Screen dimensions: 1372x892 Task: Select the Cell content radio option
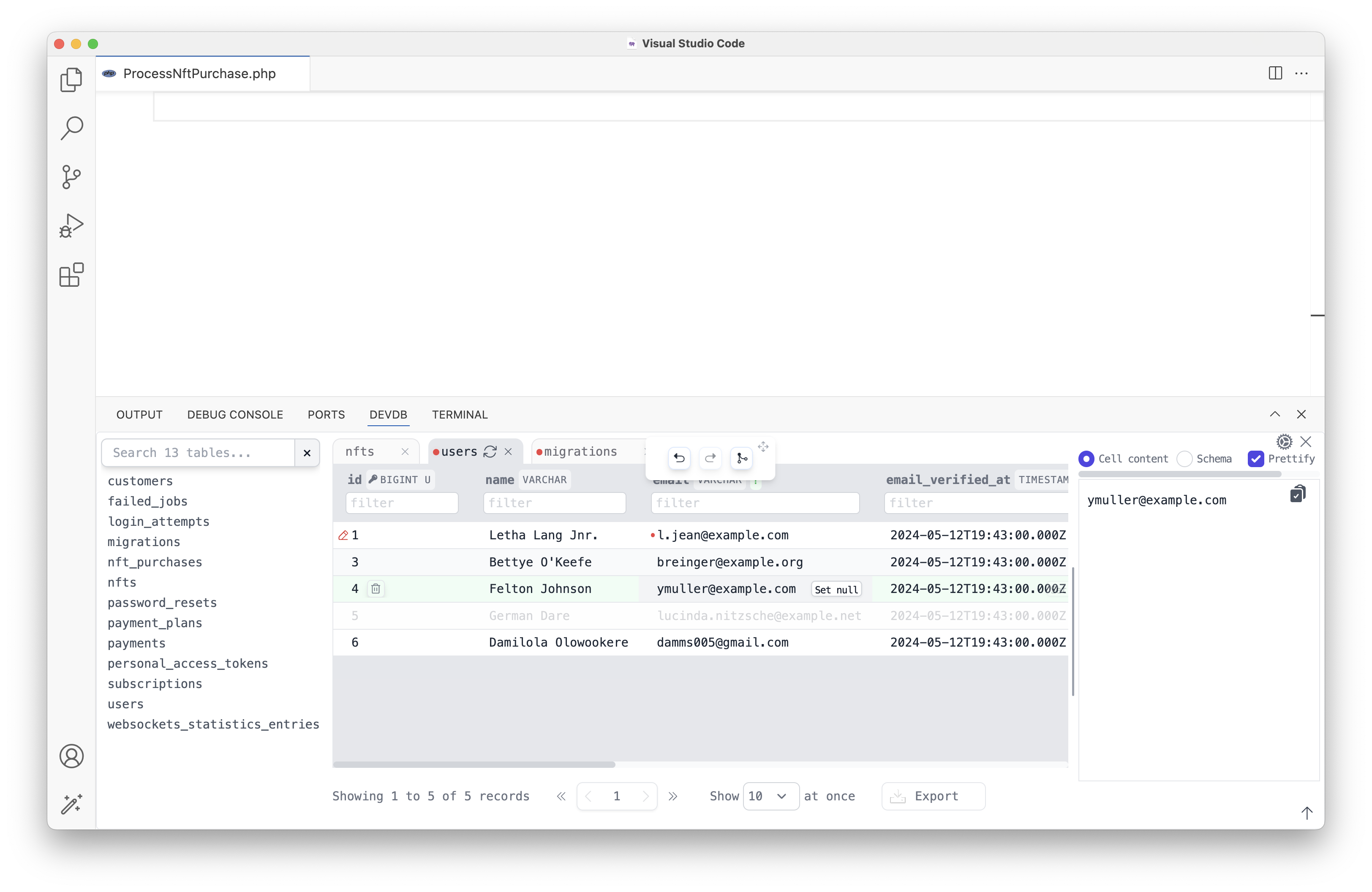point(1086,459)
